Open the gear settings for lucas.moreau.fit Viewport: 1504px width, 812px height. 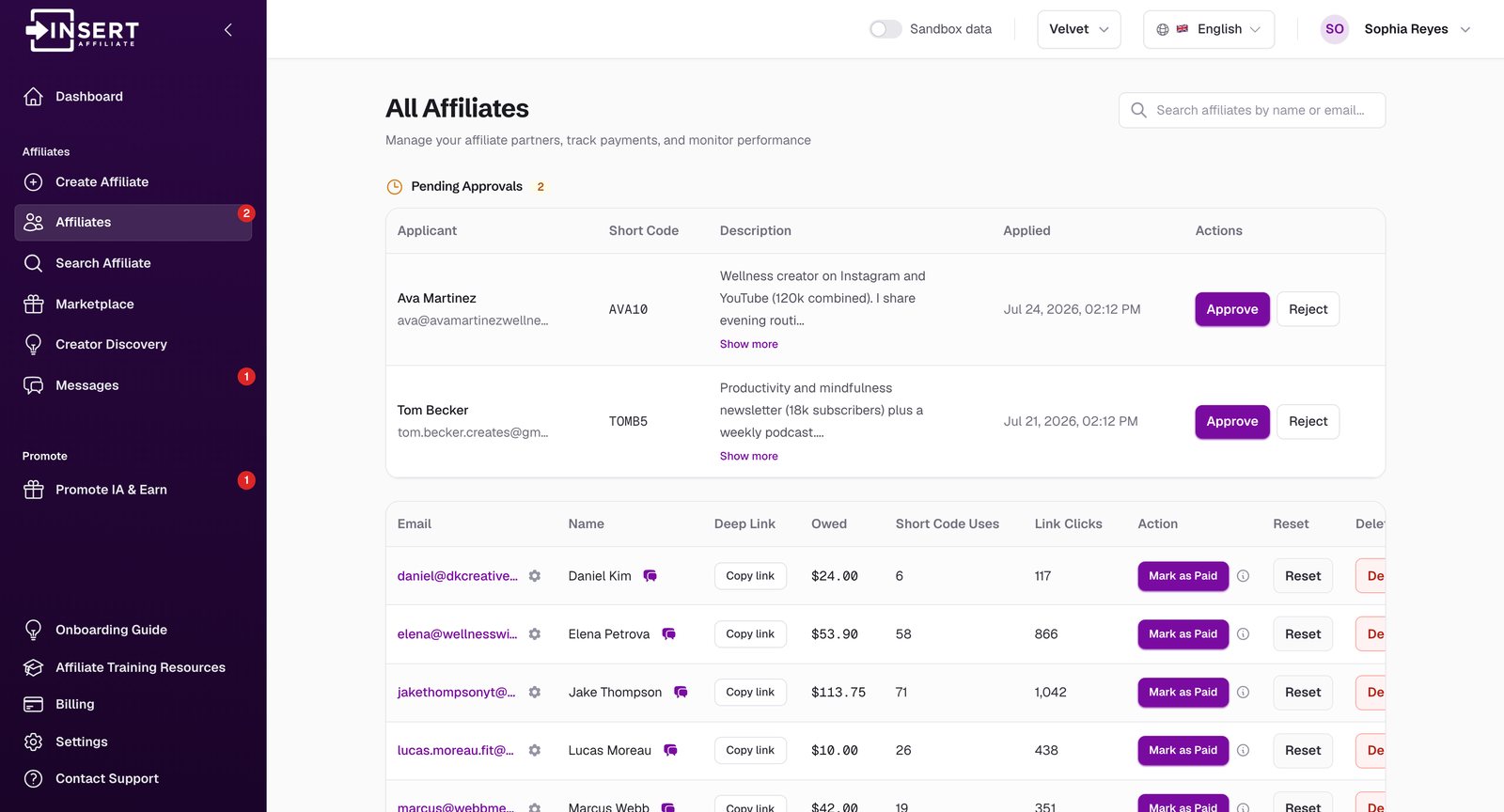535,751
